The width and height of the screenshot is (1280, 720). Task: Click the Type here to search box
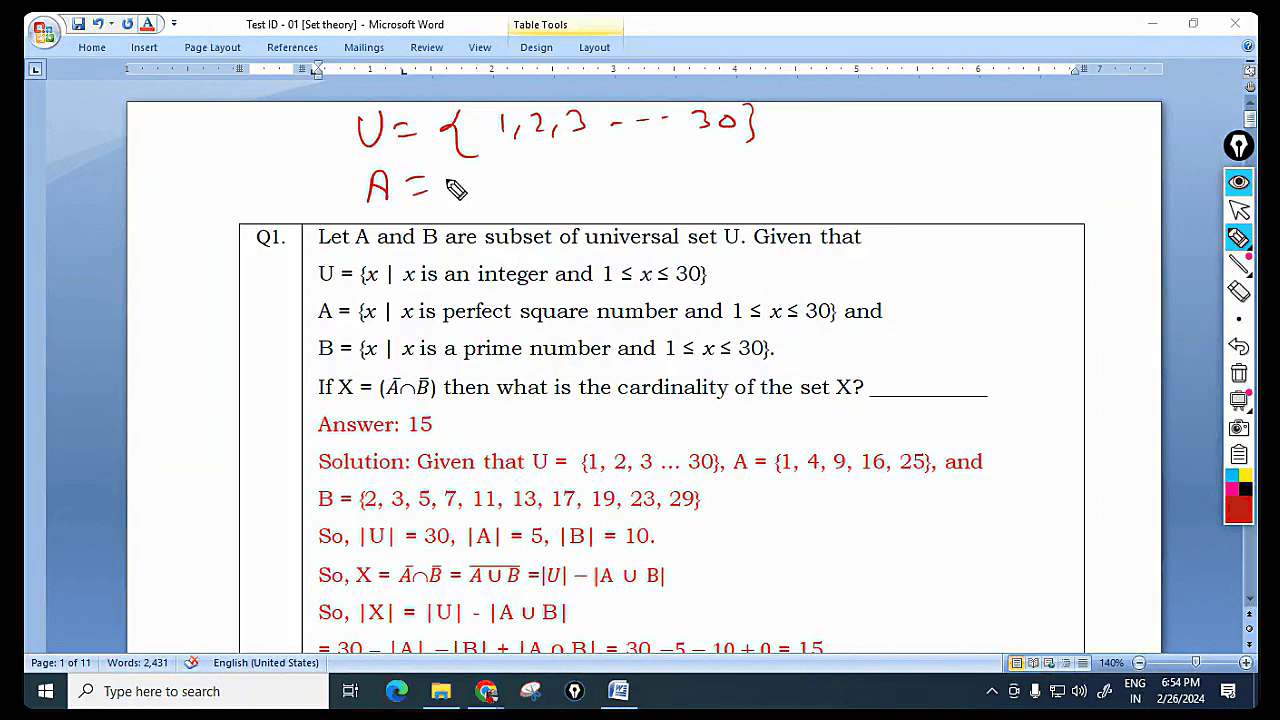tap(198, 691)
